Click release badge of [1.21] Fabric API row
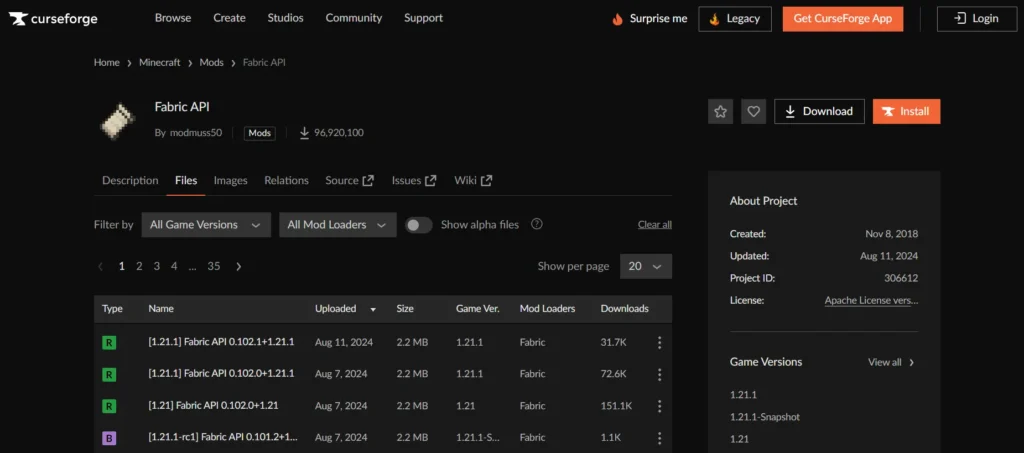1024x453 pixels. click(x=109, y=406)
